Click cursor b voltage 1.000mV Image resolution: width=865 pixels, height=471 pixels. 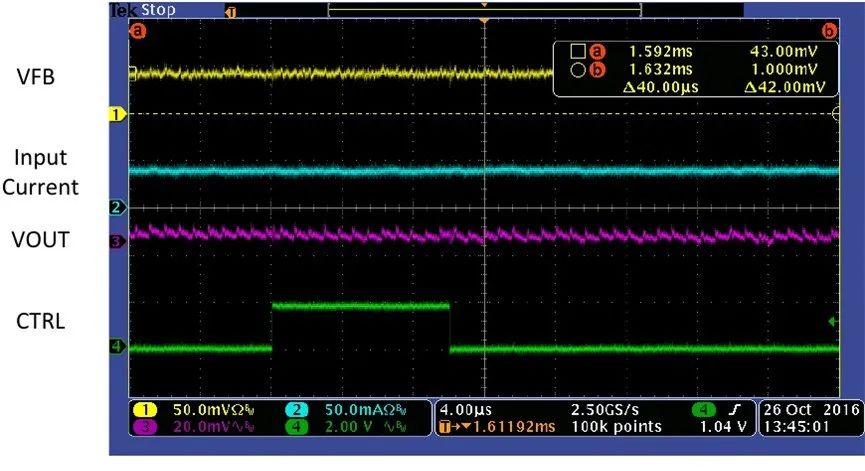783,69
